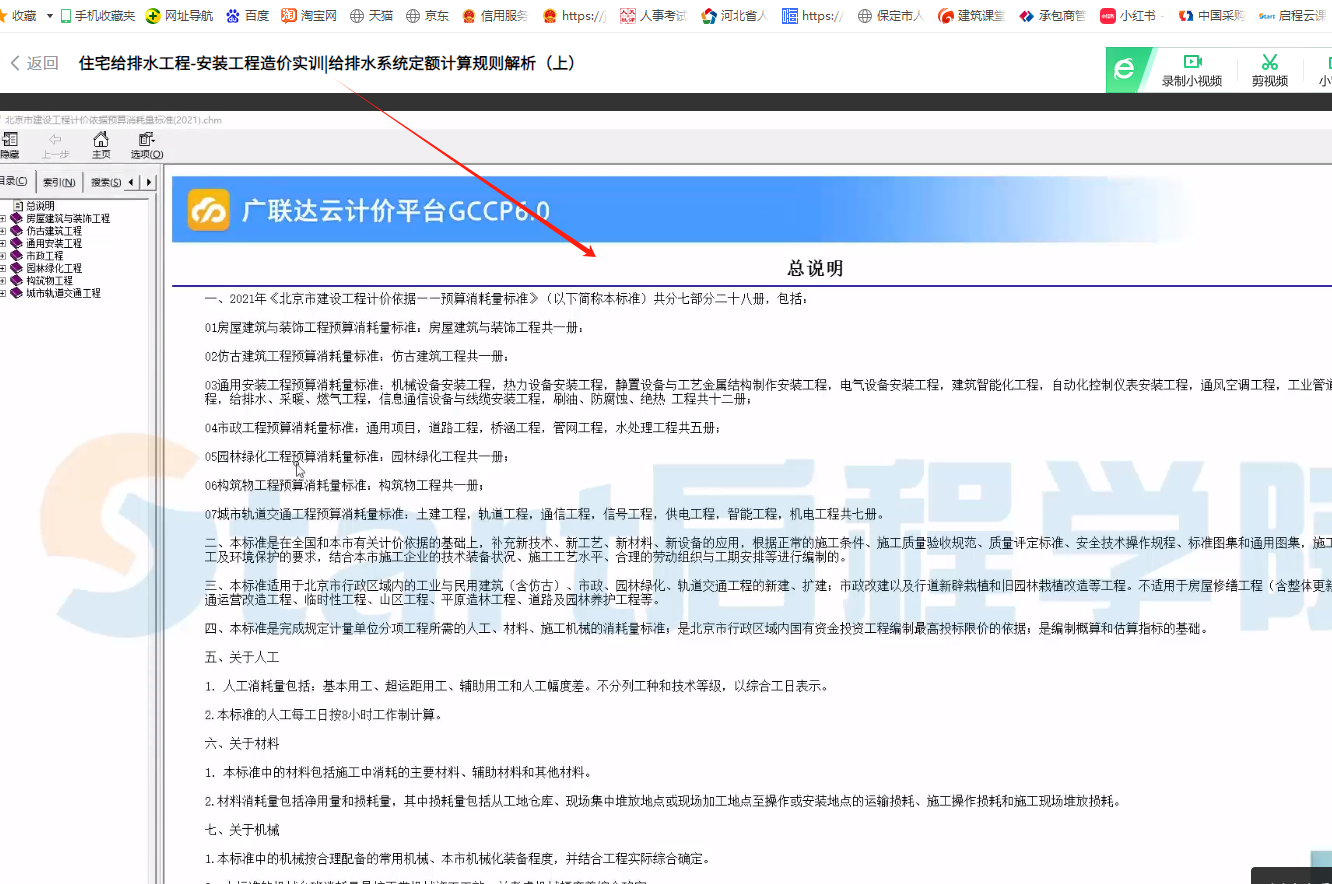Click the heading 五、关于人工
This screenshot has height=884, width=1332.
pos(242,657)
